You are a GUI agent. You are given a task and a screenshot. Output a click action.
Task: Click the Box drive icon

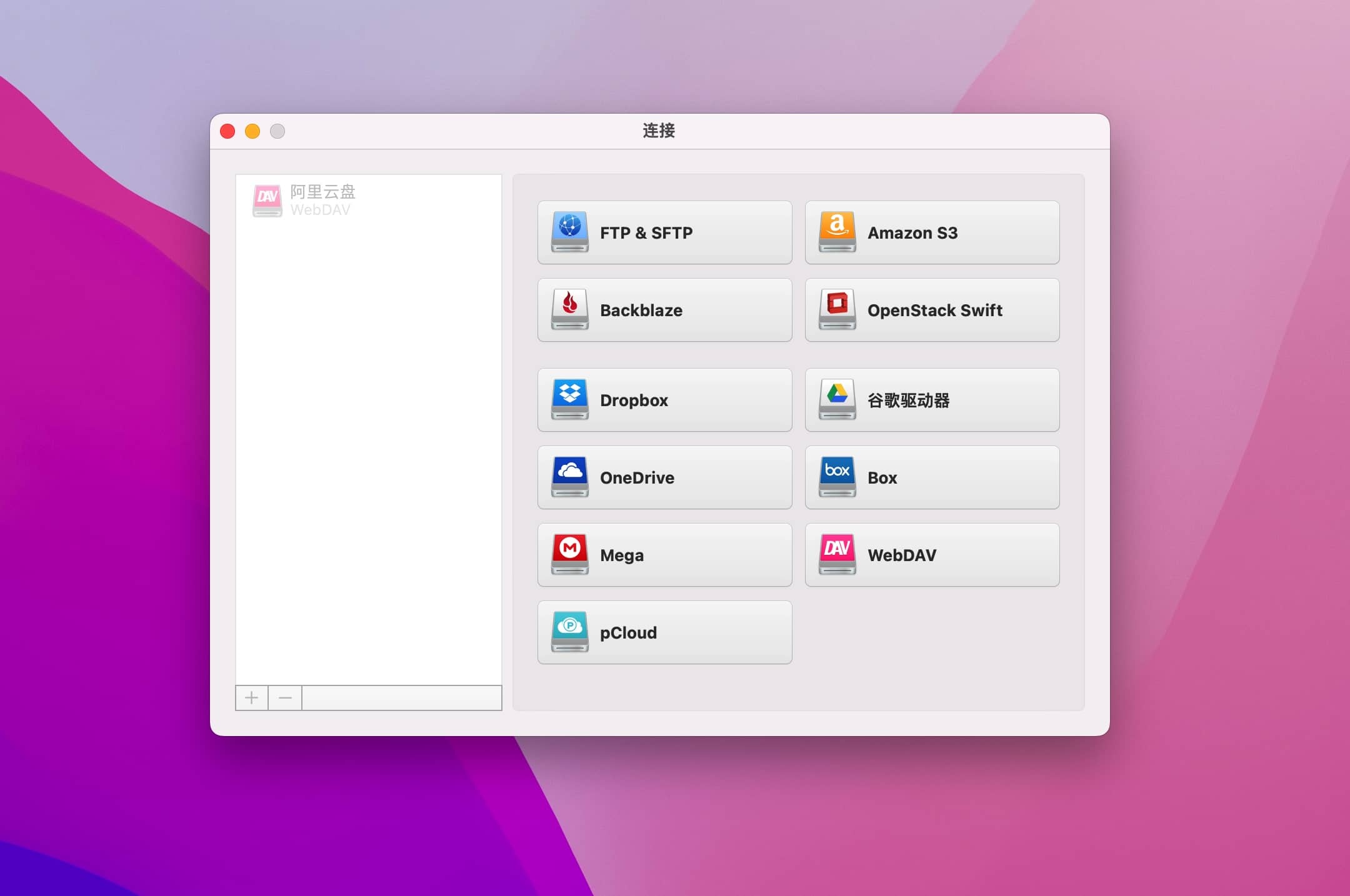click(837, 477)
